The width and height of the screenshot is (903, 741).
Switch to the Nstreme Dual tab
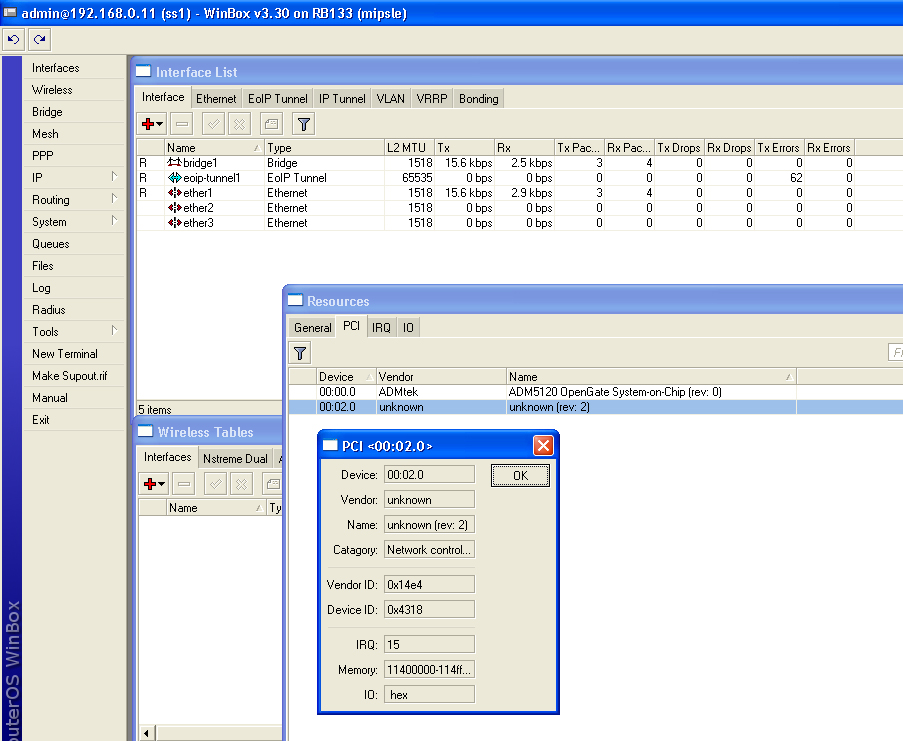[x=235, y=459]
